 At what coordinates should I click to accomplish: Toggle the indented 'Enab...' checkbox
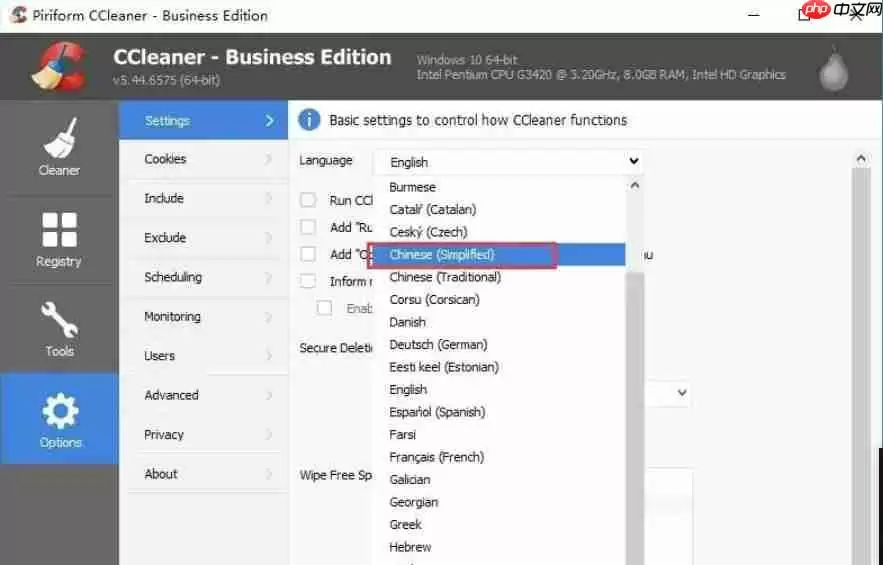pyautogui.click(x=325, y=308)
